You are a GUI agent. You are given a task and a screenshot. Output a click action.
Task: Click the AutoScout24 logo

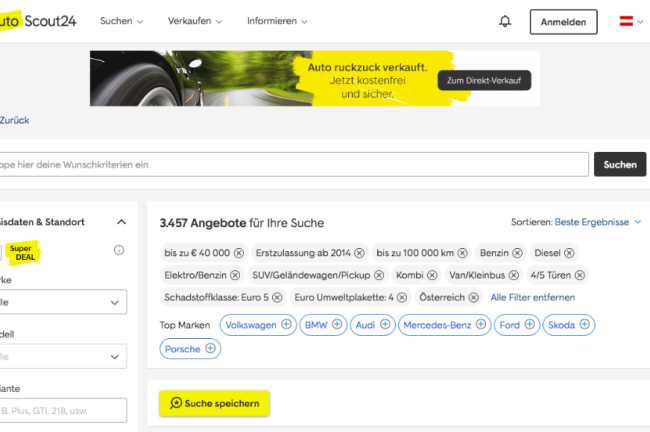pos(34,20)
